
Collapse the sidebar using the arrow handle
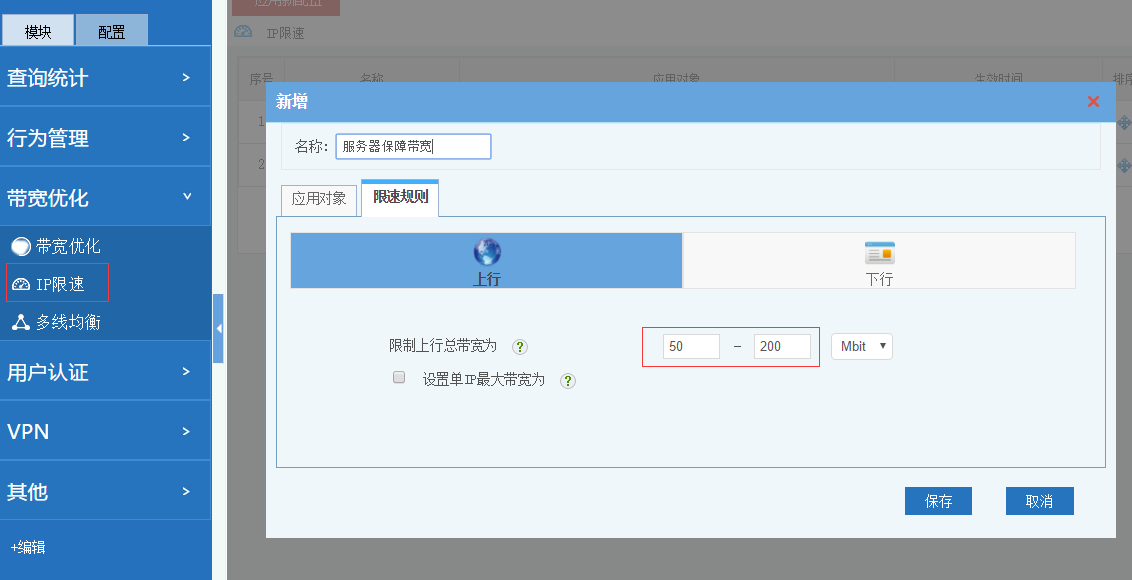click(x=218, y=328)
